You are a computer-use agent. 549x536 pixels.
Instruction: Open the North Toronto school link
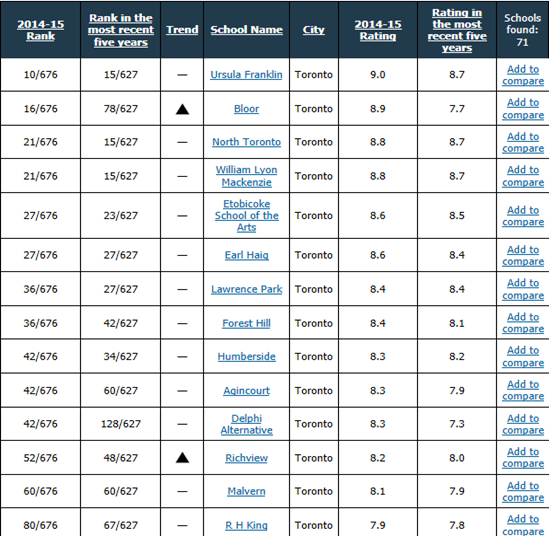click(246, 142)
